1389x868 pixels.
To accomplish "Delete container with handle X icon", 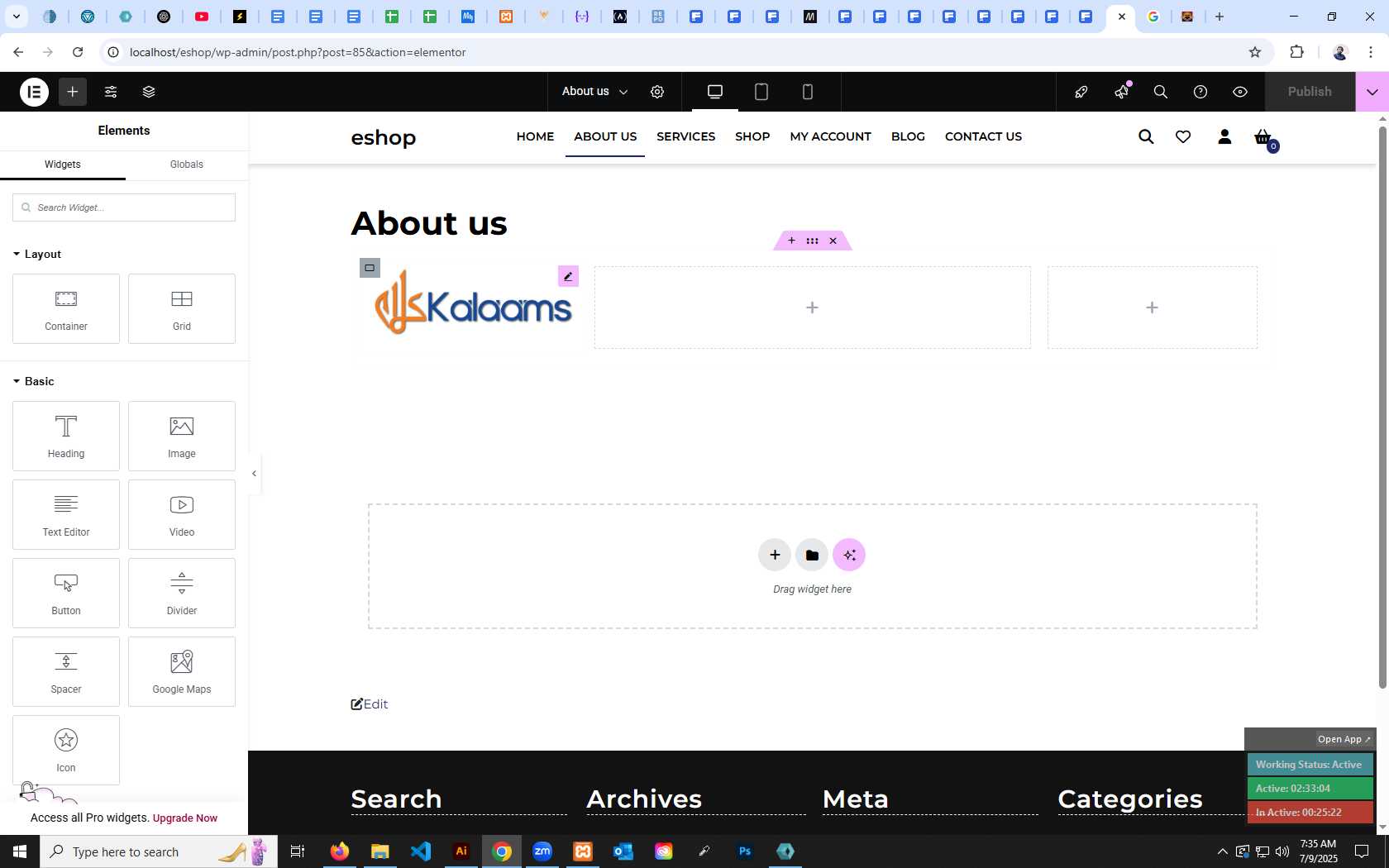I will tap(833, 241).
